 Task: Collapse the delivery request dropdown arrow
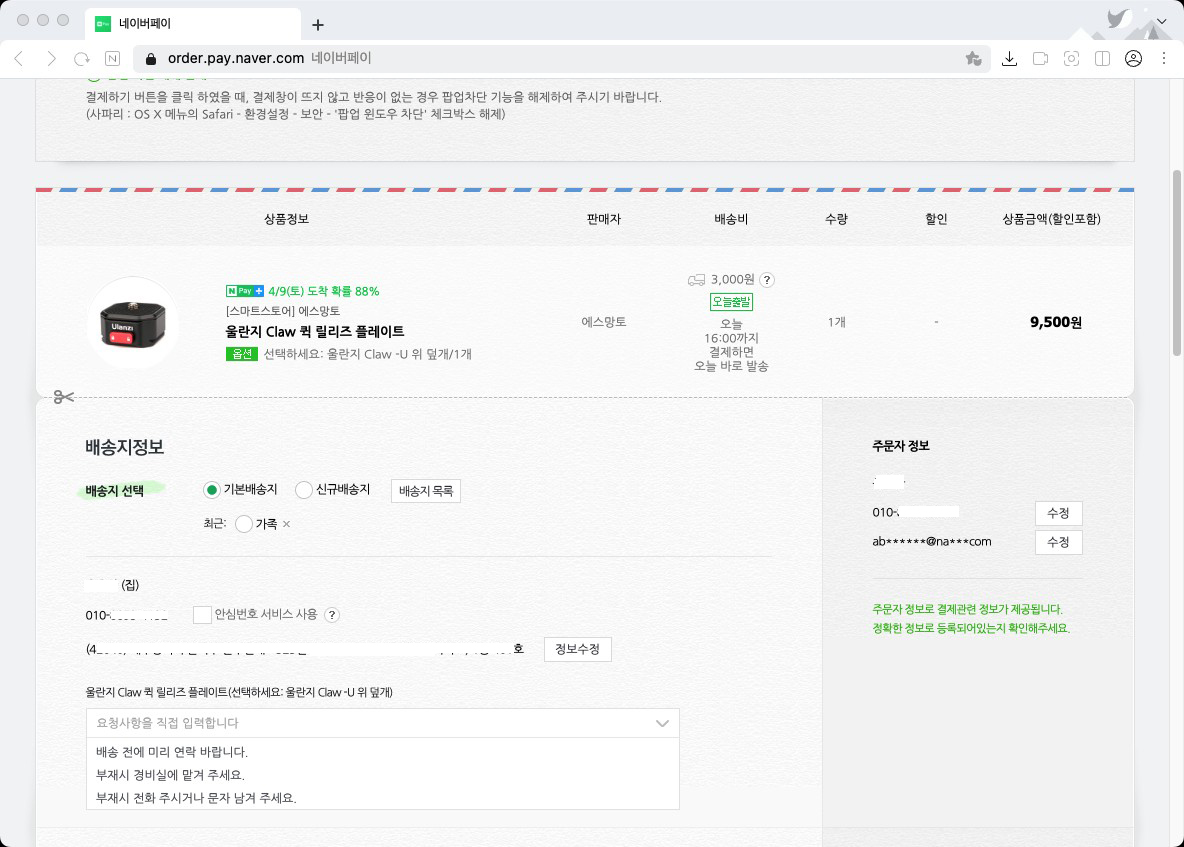[662, 723]
